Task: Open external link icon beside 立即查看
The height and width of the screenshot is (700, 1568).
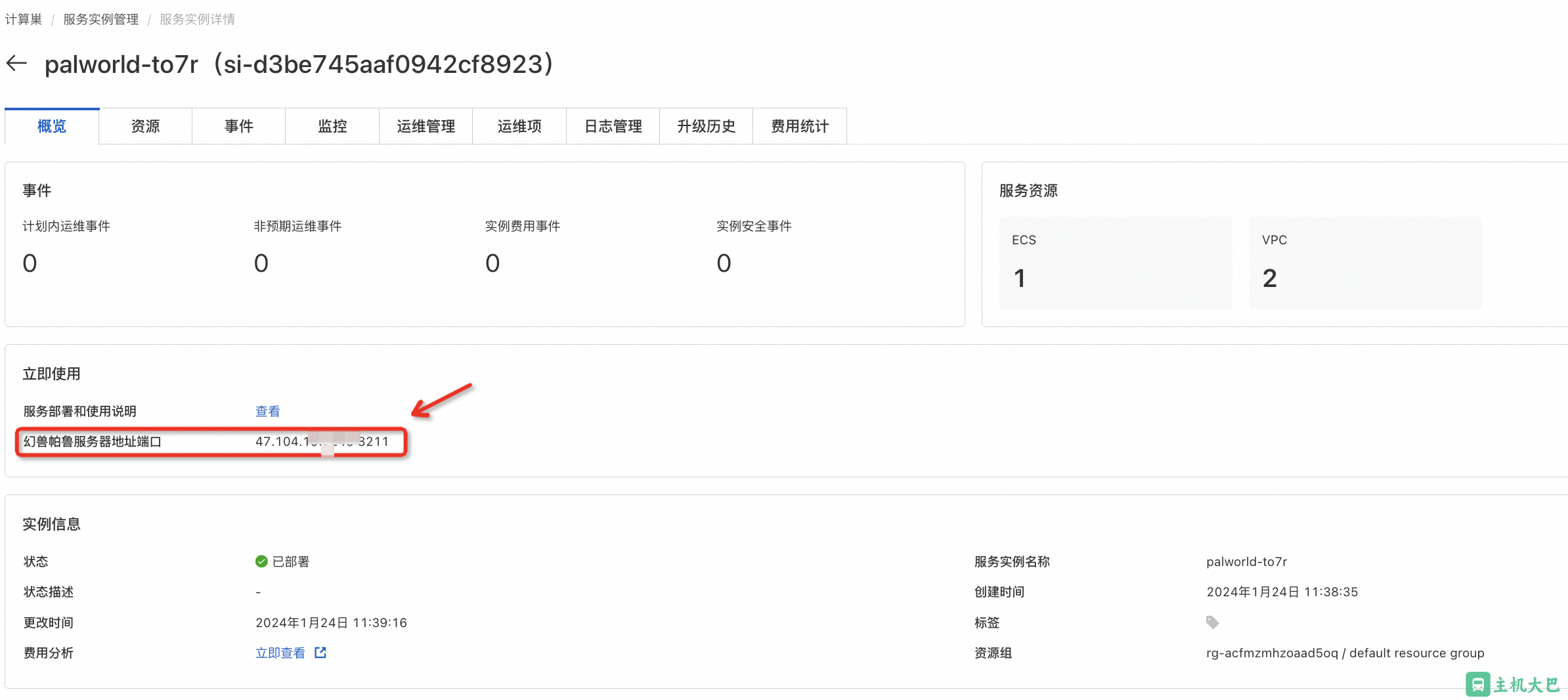Action: coord(320,652)
